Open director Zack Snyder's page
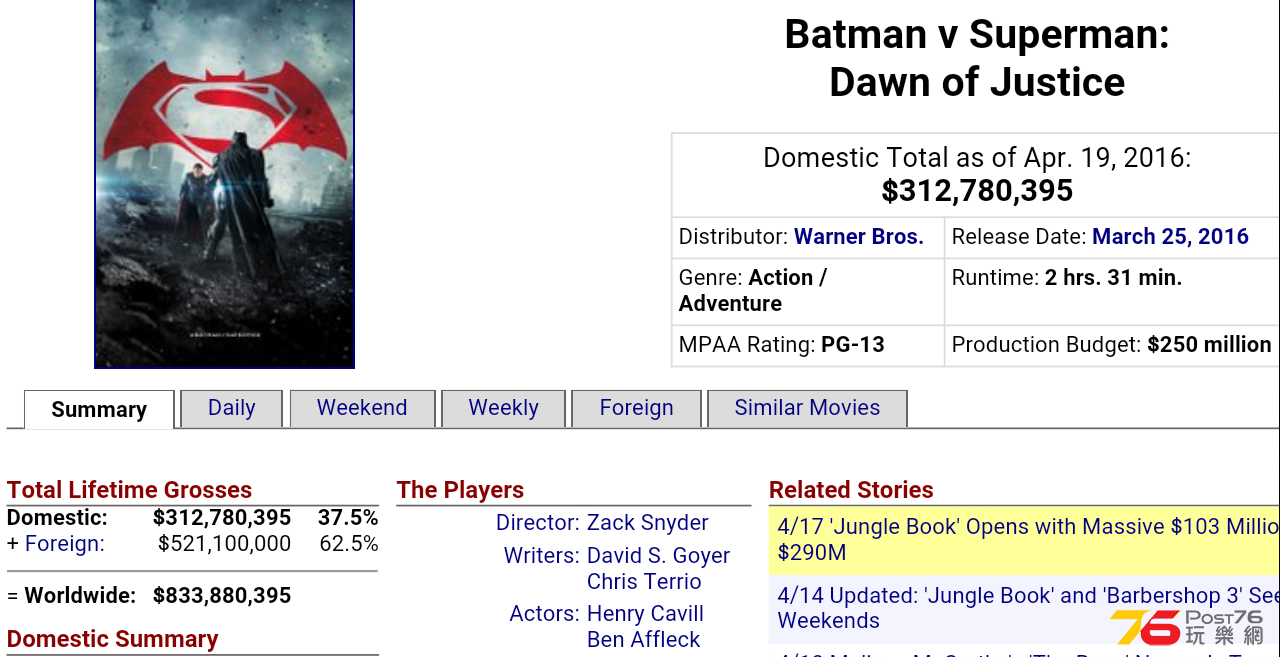Image resolution: width=1280 pixels, height=658 pixels. pos(648,523)
